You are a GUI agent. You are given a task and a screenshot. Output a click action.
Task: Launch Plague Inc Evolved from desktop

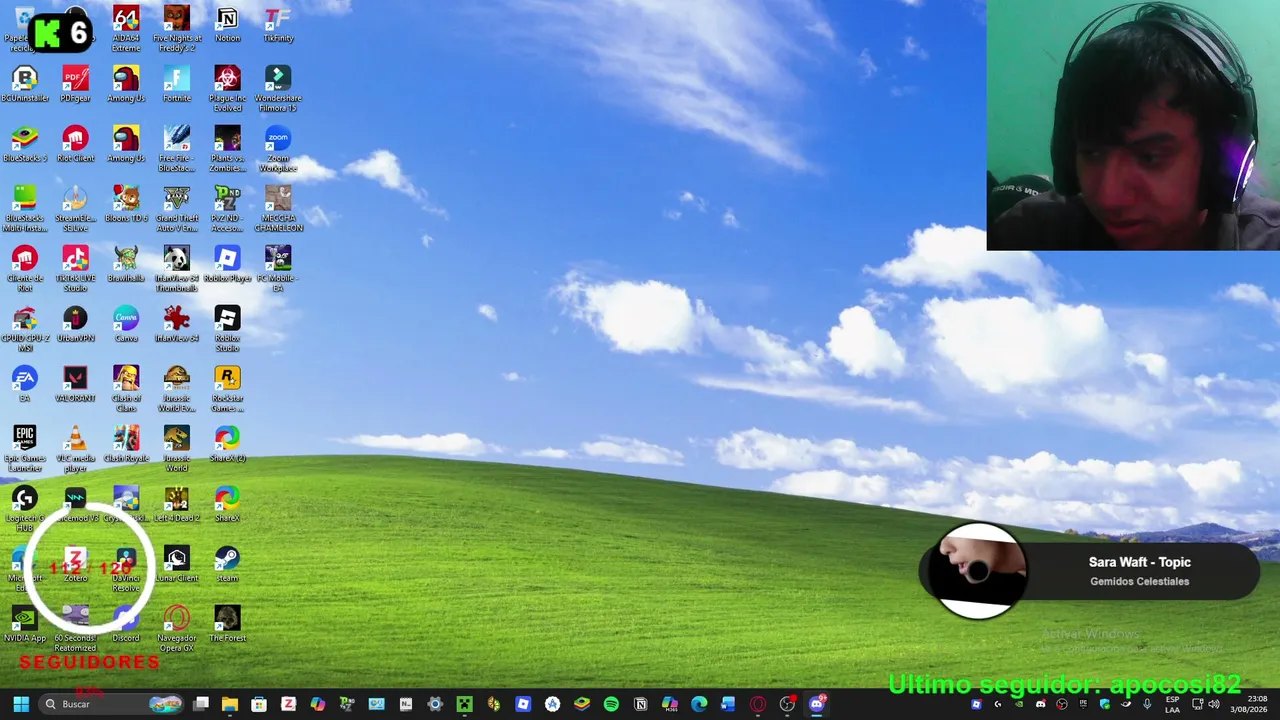227,89
